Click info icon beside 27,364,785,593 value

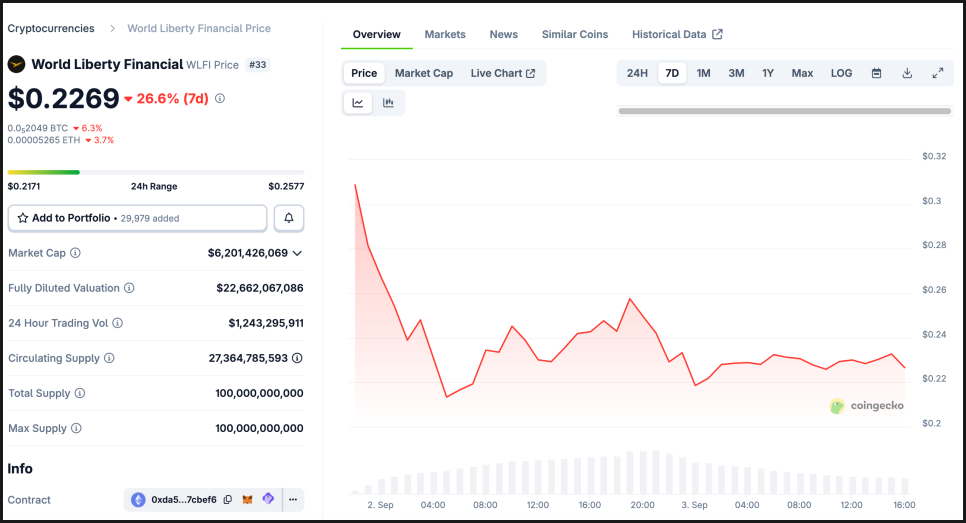297,358
